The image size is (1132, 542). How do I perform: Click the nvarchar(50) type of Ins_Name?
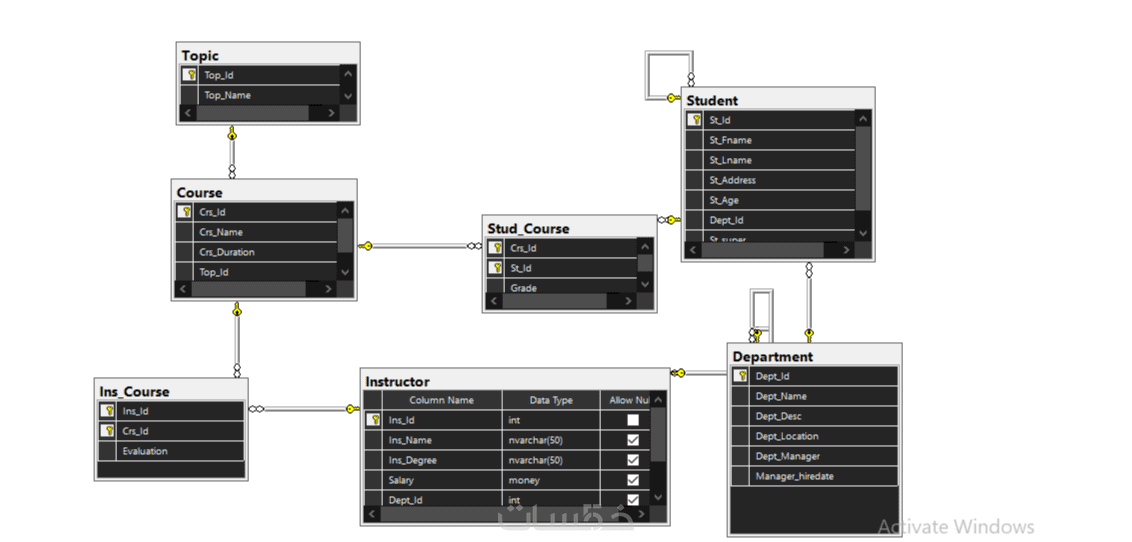[551, 440]
